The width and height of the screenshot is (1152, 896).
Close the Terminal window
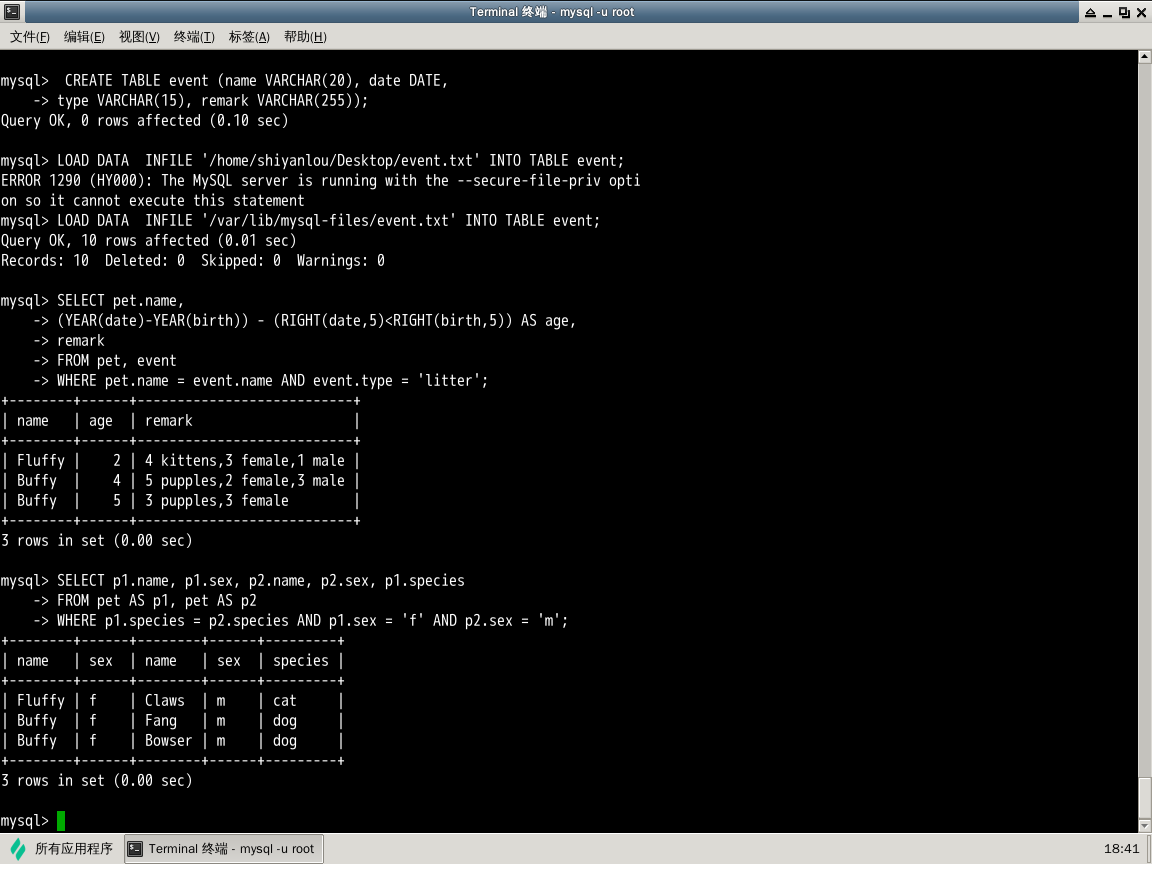pos(1141,12)
